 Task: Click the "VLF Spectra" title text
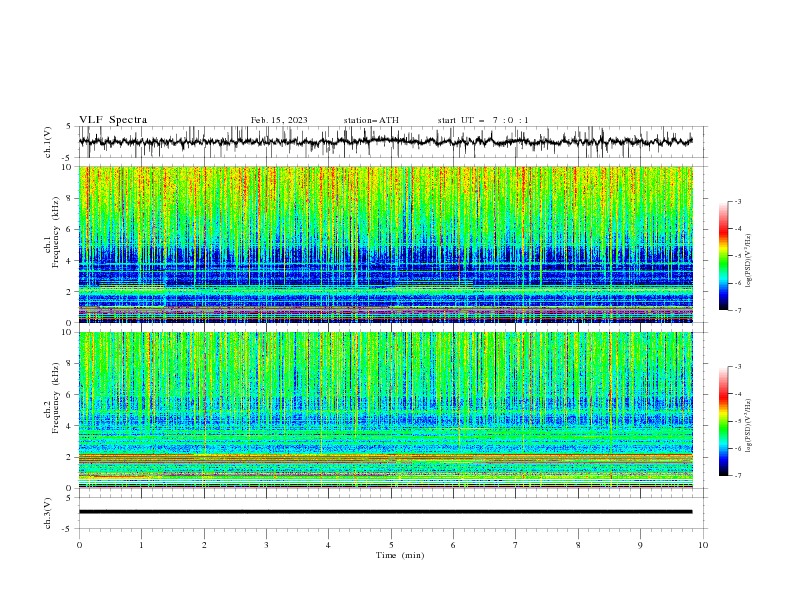113,120
